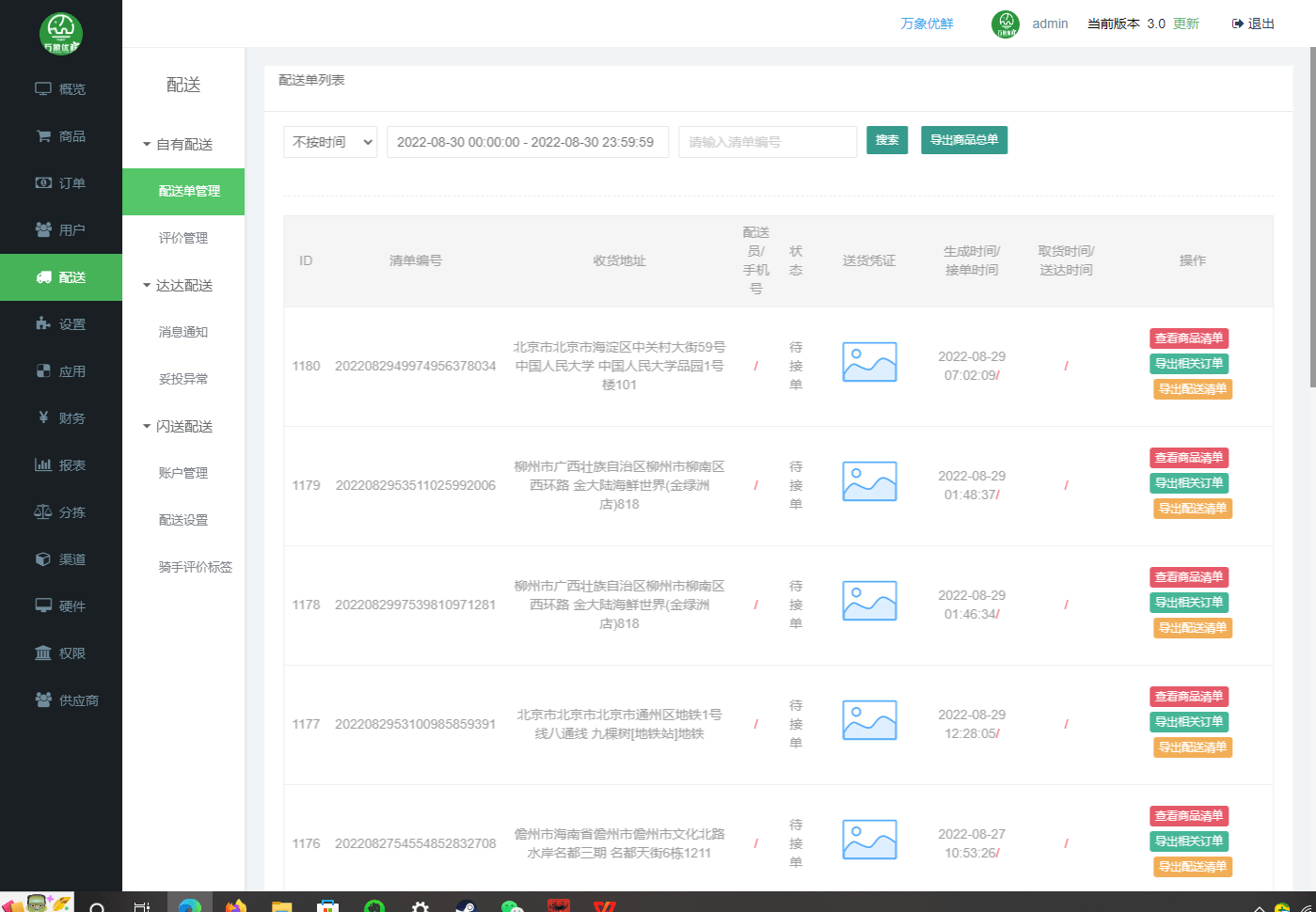Image resolution: width=1316 pixels, height=912 pixels.
Task: Click the 分拣 balance scale icon
Action: (43, 512)
